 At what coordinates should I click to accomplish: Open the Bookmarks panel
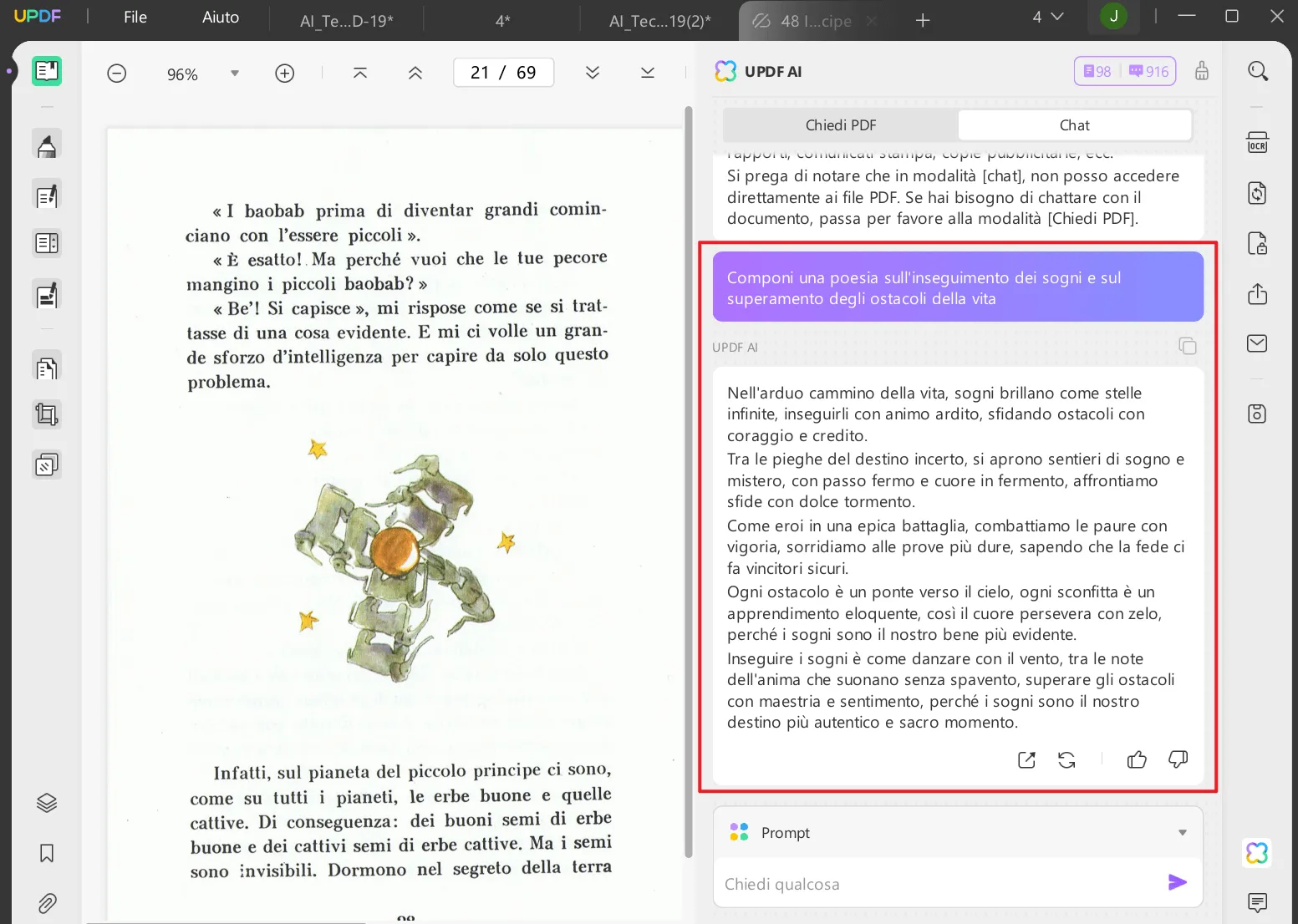pyautogui.click(x=47, y=853)
